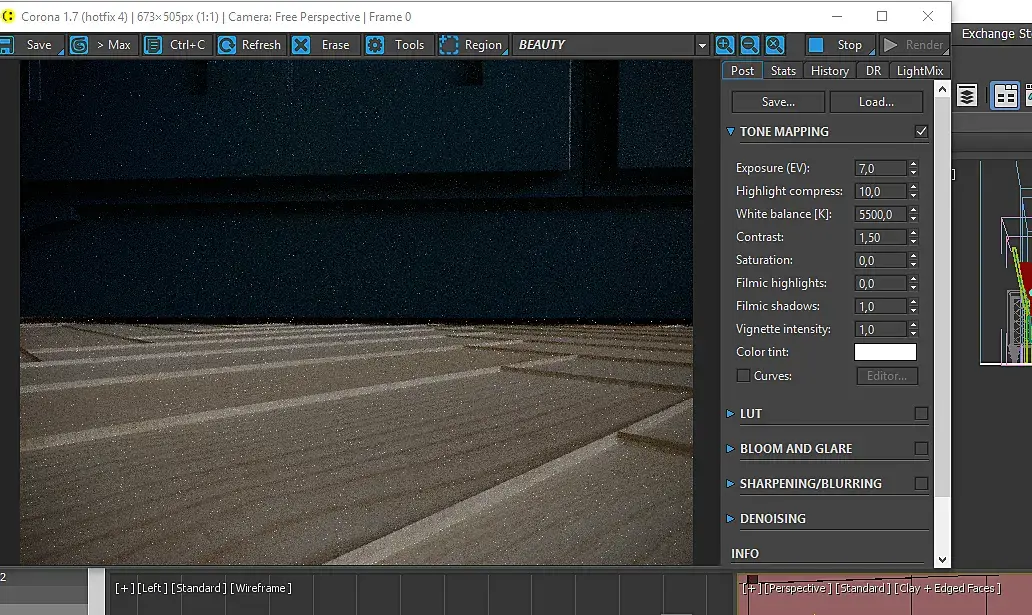Activate the Region selection icon
1032x615 pixels.
click(449, 45)
